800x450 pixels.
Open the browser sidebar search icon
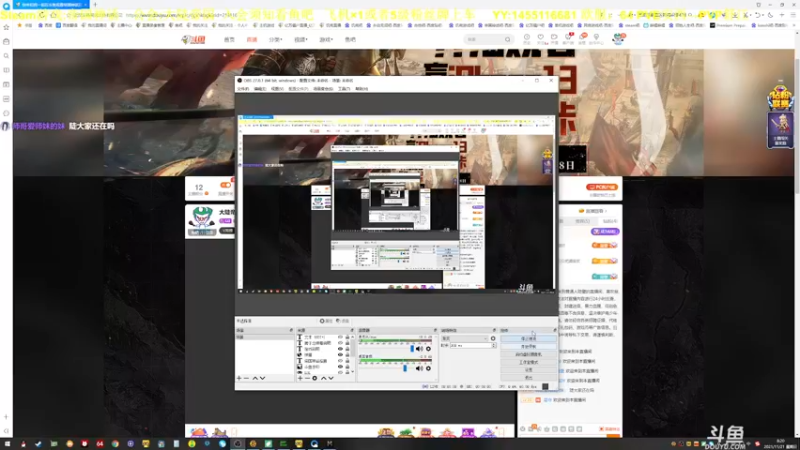[6, 56]
